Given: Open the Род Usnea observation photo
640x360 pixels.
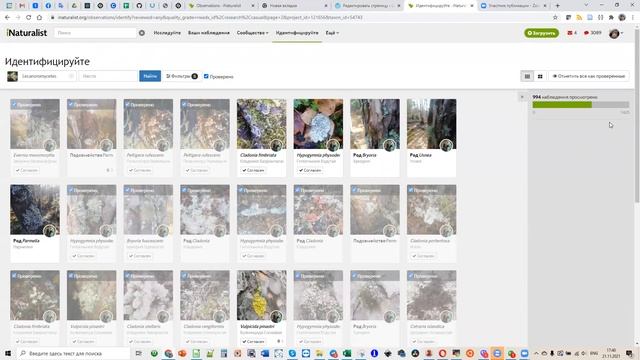Looking at the screenshot, I should pyautogui.click(x=431, y=124).
